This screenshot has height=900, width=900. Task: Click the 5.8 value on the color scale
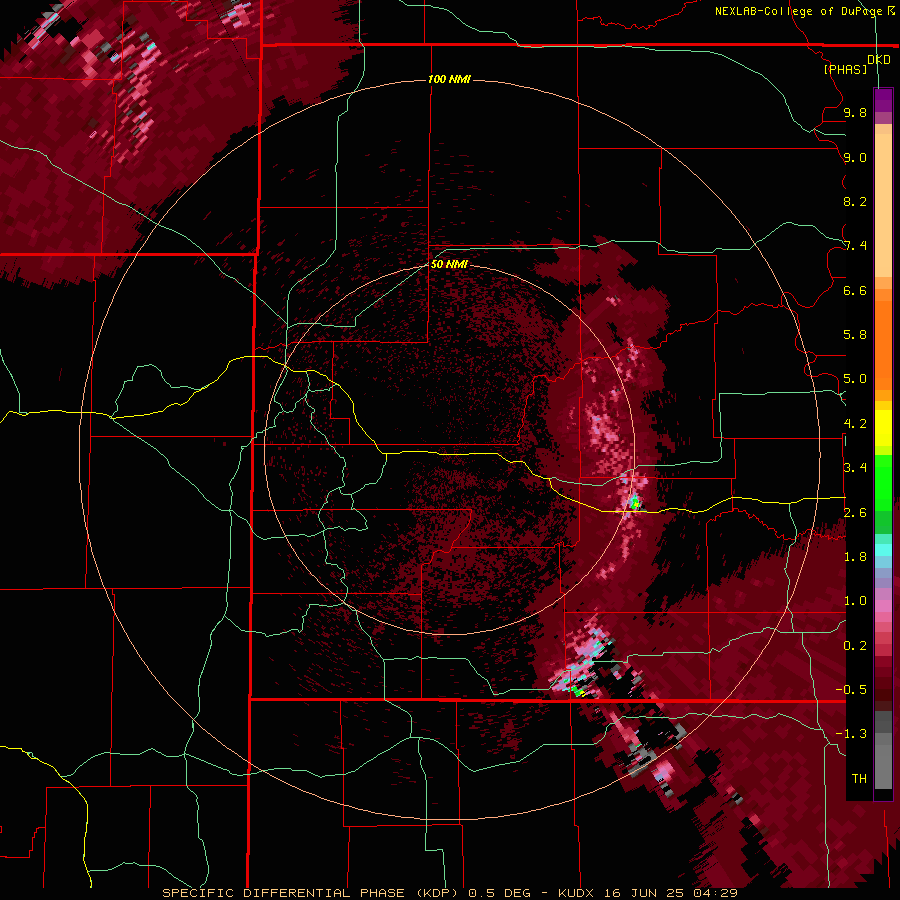(855, 335)
